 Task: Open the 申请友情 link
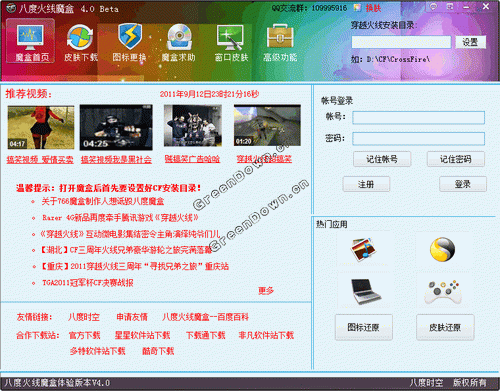click(x=132, y=317)
